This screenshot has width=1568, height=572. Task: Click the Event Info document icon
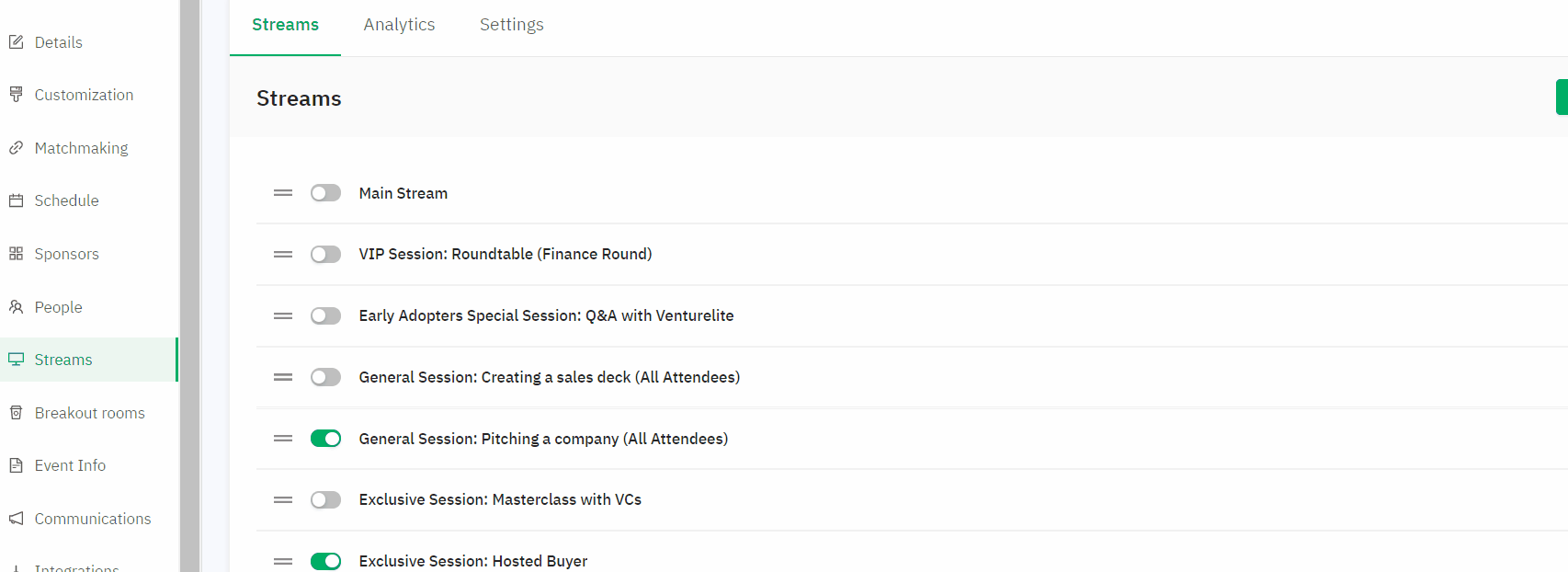pyautogui.click(x=16, y=465)
